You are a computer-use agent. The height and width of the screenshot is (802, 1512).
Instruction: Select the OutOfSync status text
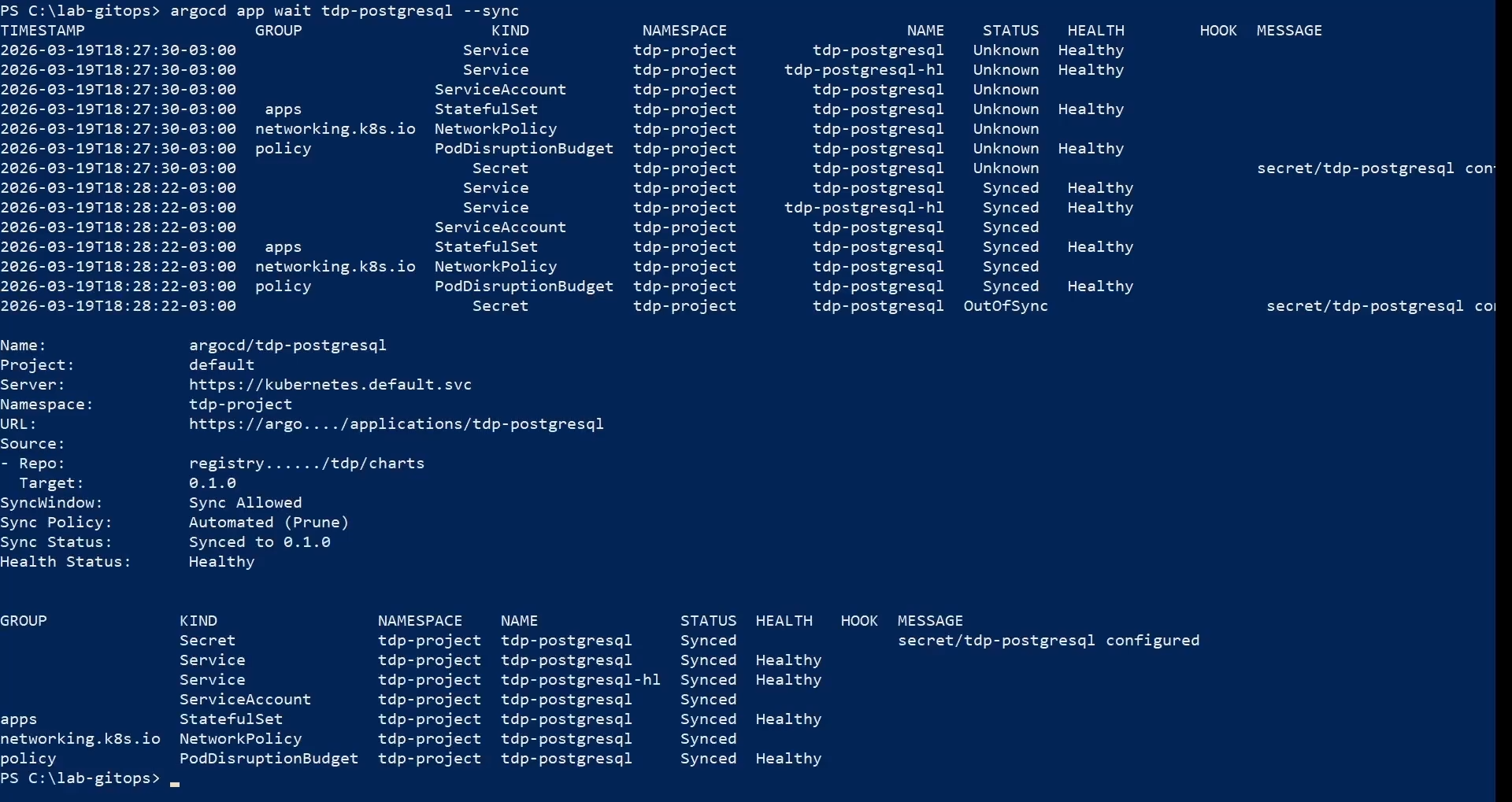click(x=1006, y=306)
